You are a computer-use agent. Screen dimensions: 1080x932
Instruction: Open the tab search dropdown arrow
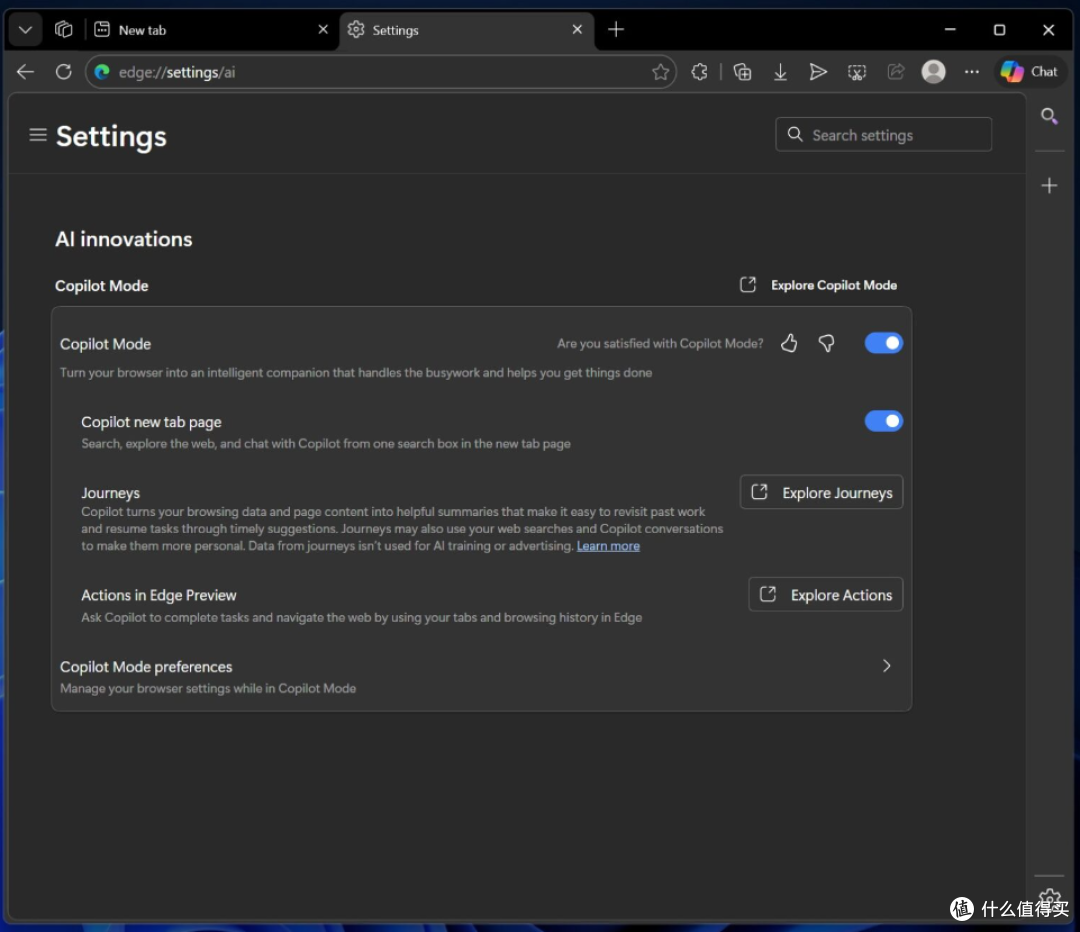click(25, 30)
